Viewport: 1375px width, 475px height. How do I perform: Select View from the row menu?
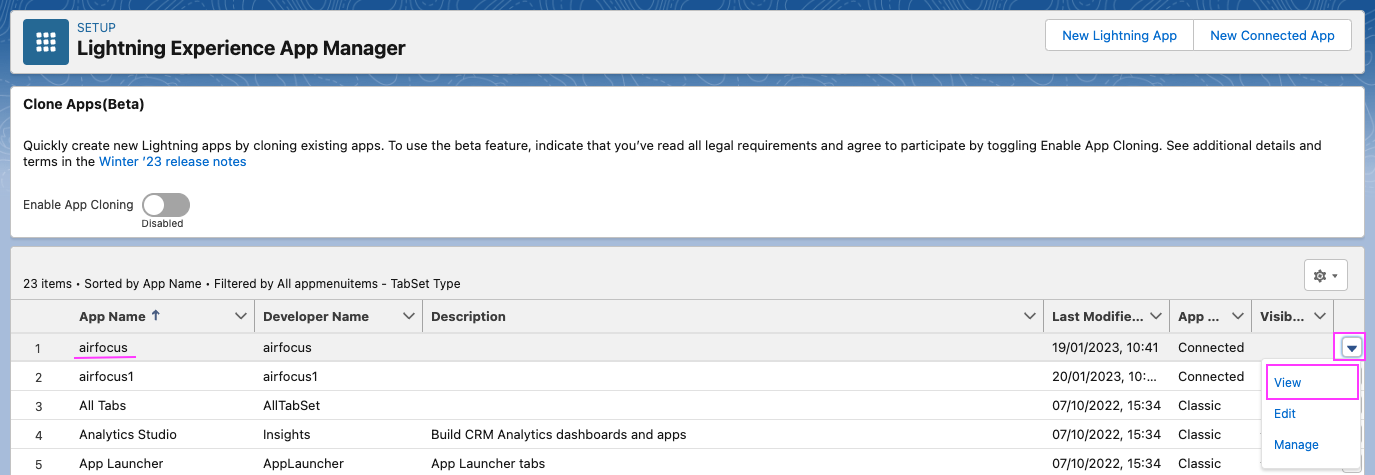[1288, 383]
